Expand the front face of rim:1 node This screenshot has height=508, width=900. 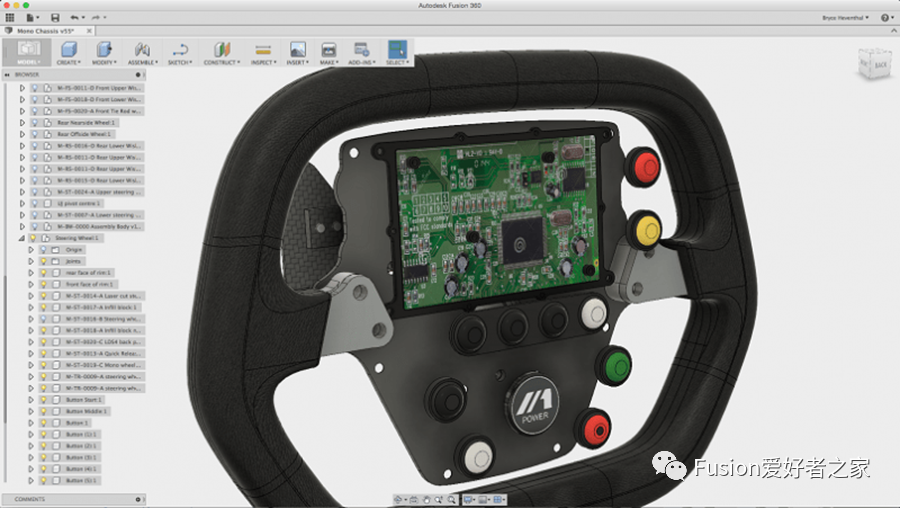(x=31, y=284)
